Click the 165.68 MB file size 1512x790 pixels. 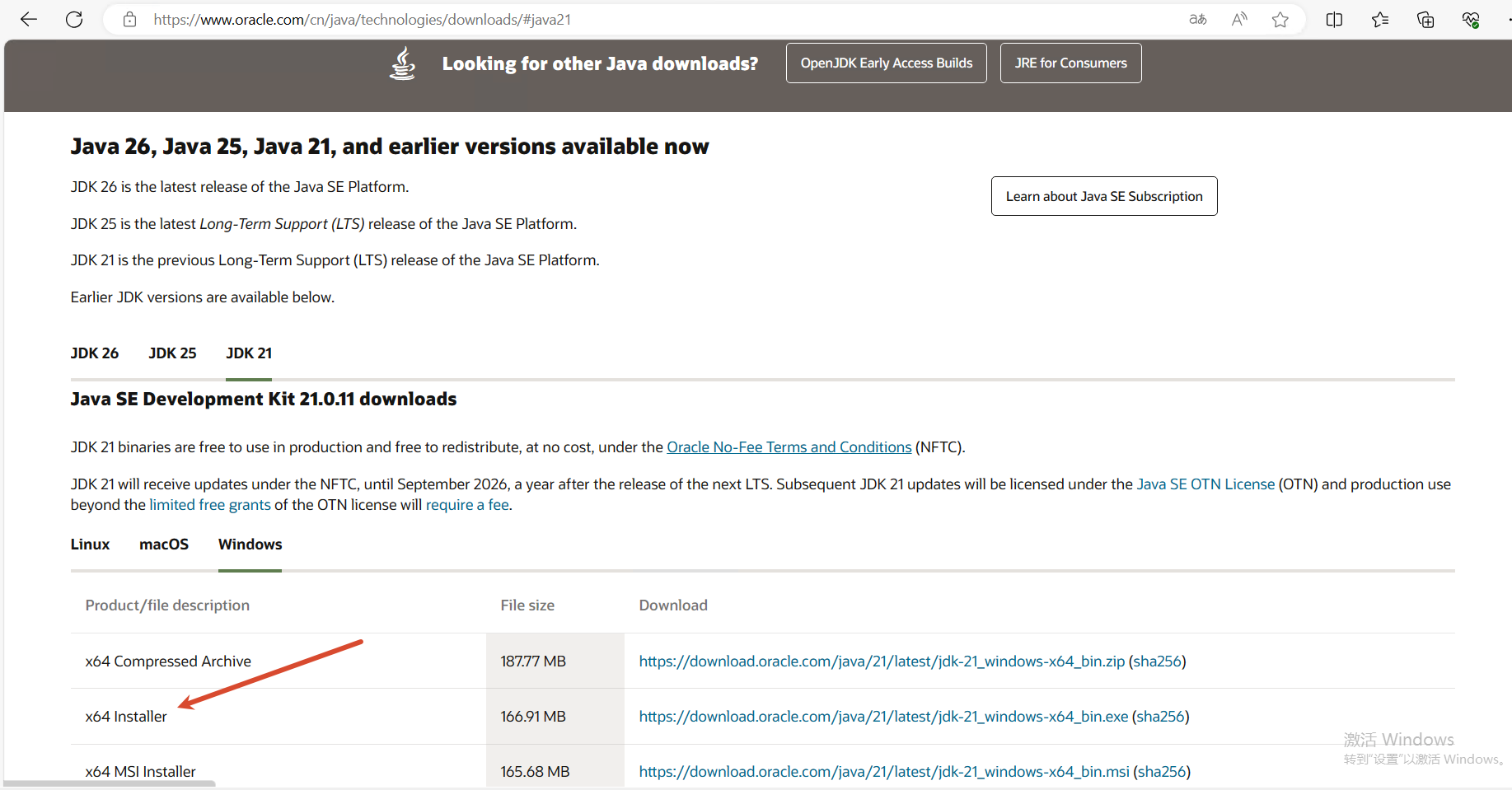coord(535,772)
